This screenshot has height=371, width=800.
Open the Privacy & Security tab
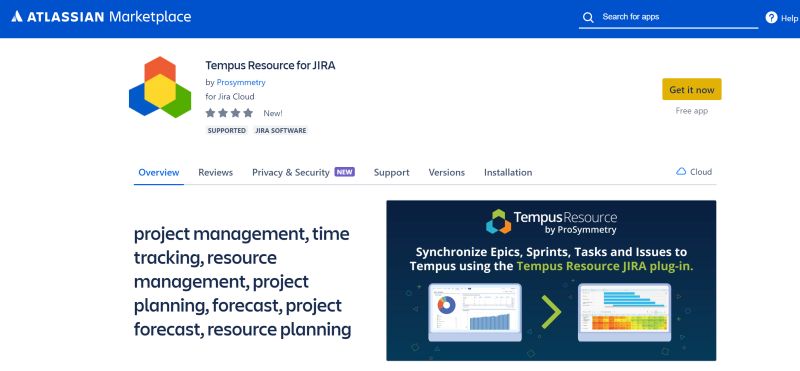291,172
